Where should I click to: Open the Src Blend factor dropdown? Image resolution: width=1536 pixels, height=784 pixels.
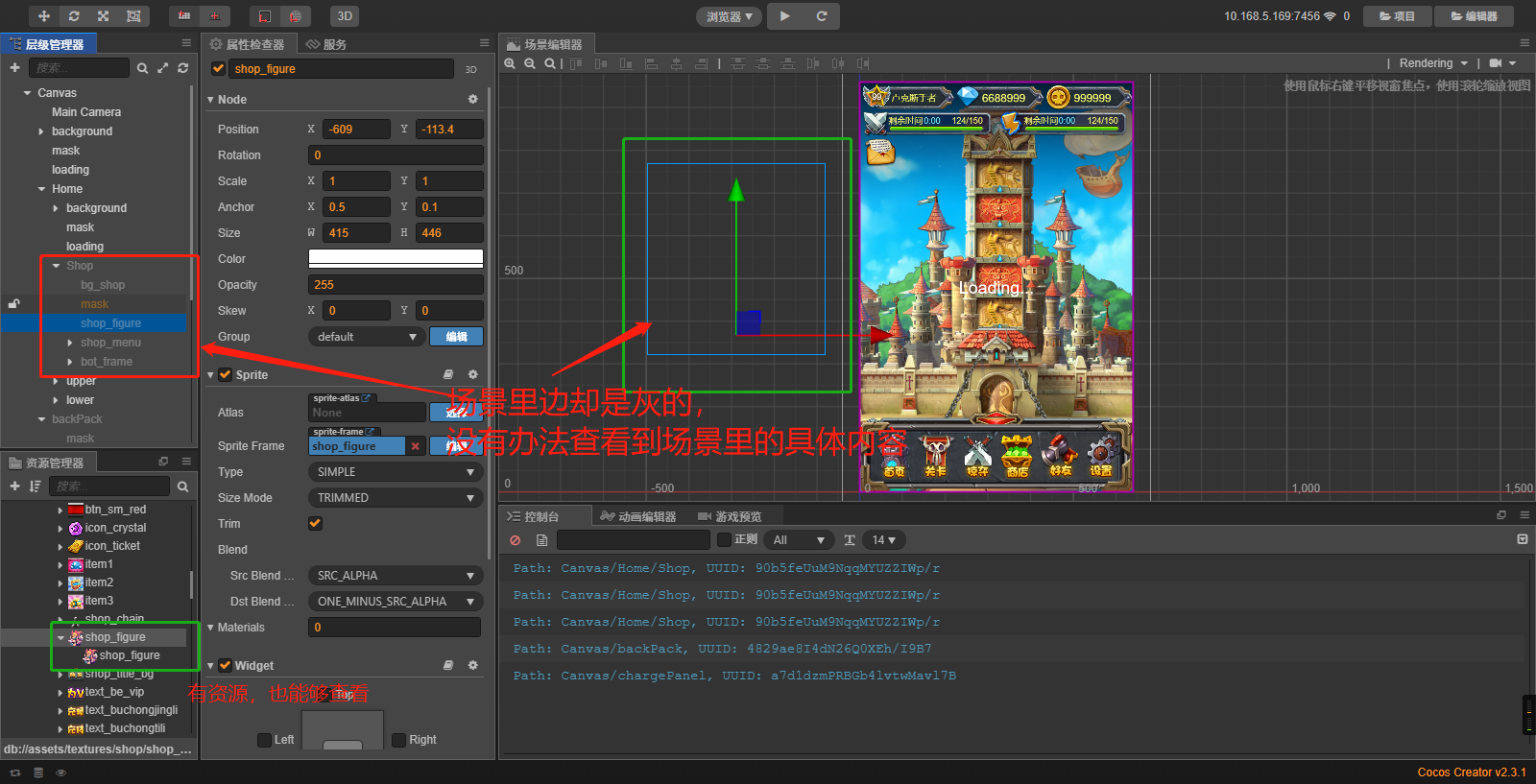pos(396,576)
